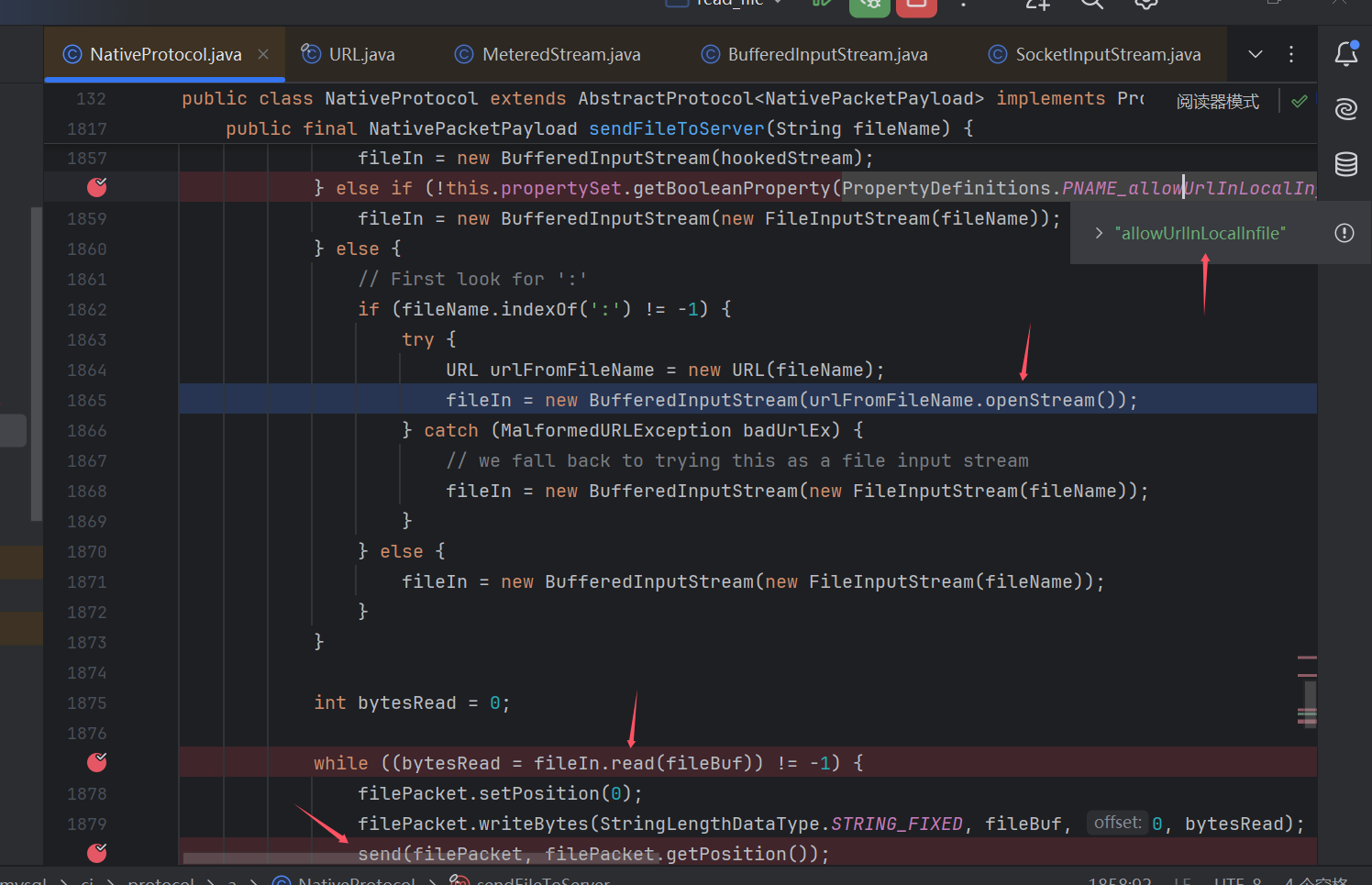Click the offset: parameter inlay hint
Viewport: 1372px width, 885px height.
(x=1117, y=823)
